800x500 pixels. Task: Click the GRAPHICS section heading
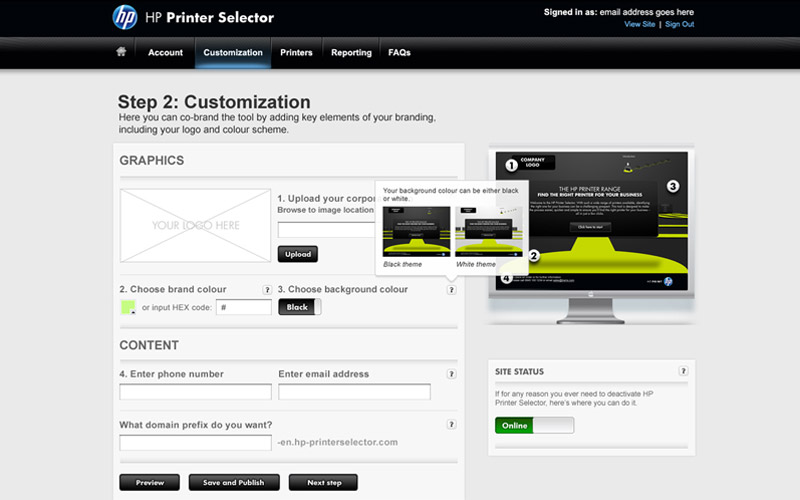point(152,160)
